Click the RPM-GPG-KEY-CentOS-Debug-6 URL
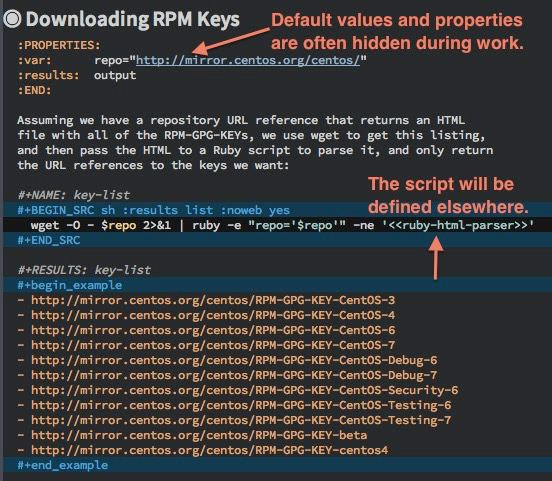 coord(234,360)
